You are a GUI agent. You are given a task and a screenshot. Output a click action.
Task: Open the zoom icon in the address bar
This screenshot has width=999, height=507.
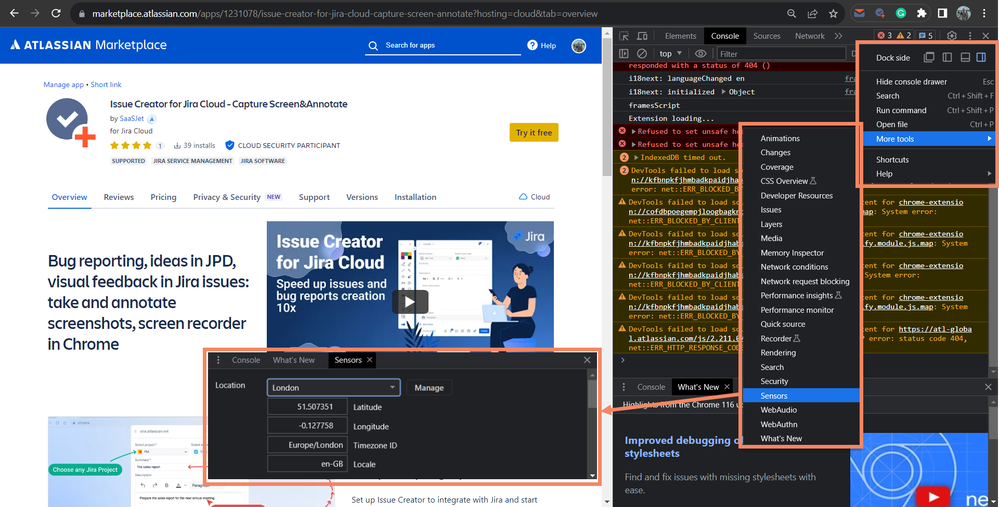point(791,13)
